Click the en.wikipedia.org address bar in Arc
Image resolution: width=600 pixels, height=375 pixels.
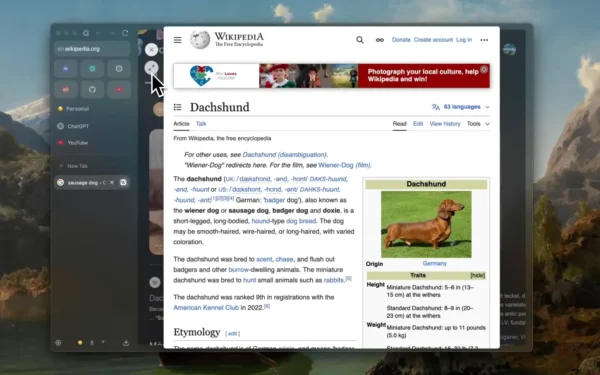pyautogui.click(x=92, y=49)
